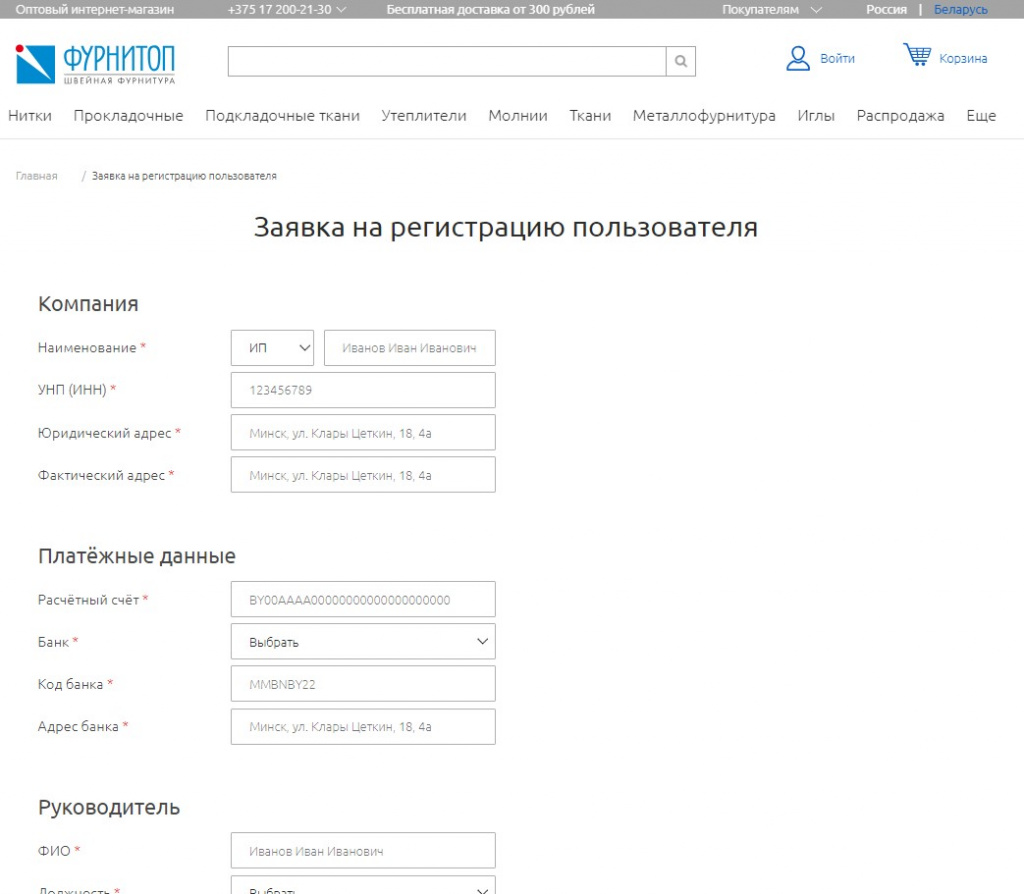The height and width of the screenshot is (894, 1024).
Task: Click the user profile icon next to Войти
Action: click(797, 58)
